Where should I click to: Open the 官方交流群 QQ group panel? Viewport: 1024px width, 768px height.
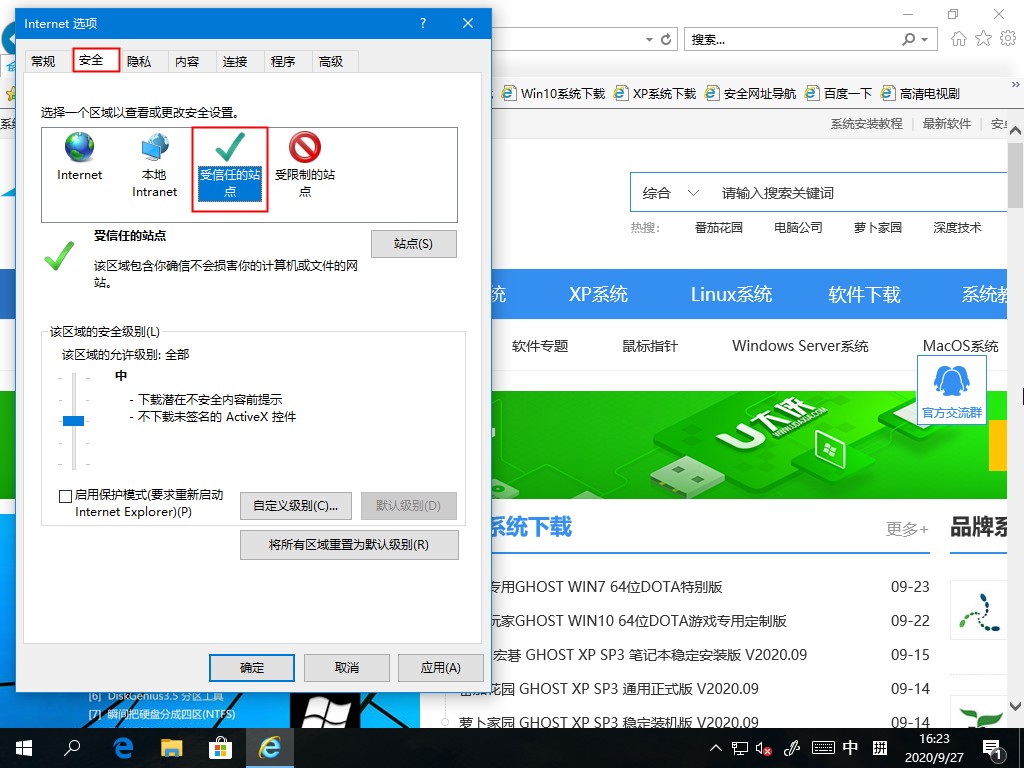(x=950, y=390)
